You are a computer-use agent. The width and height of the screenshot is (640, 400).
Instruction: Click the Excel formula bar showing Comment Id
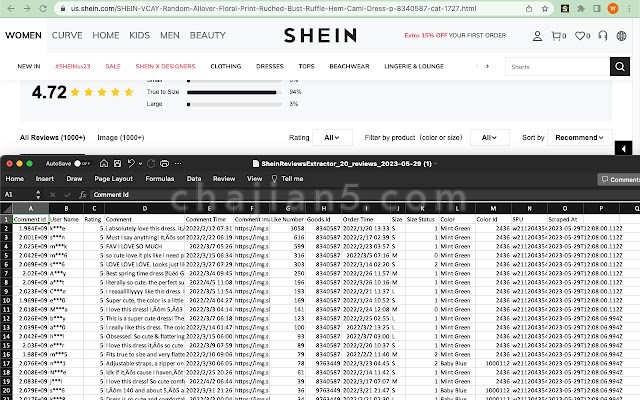[365, 195]
